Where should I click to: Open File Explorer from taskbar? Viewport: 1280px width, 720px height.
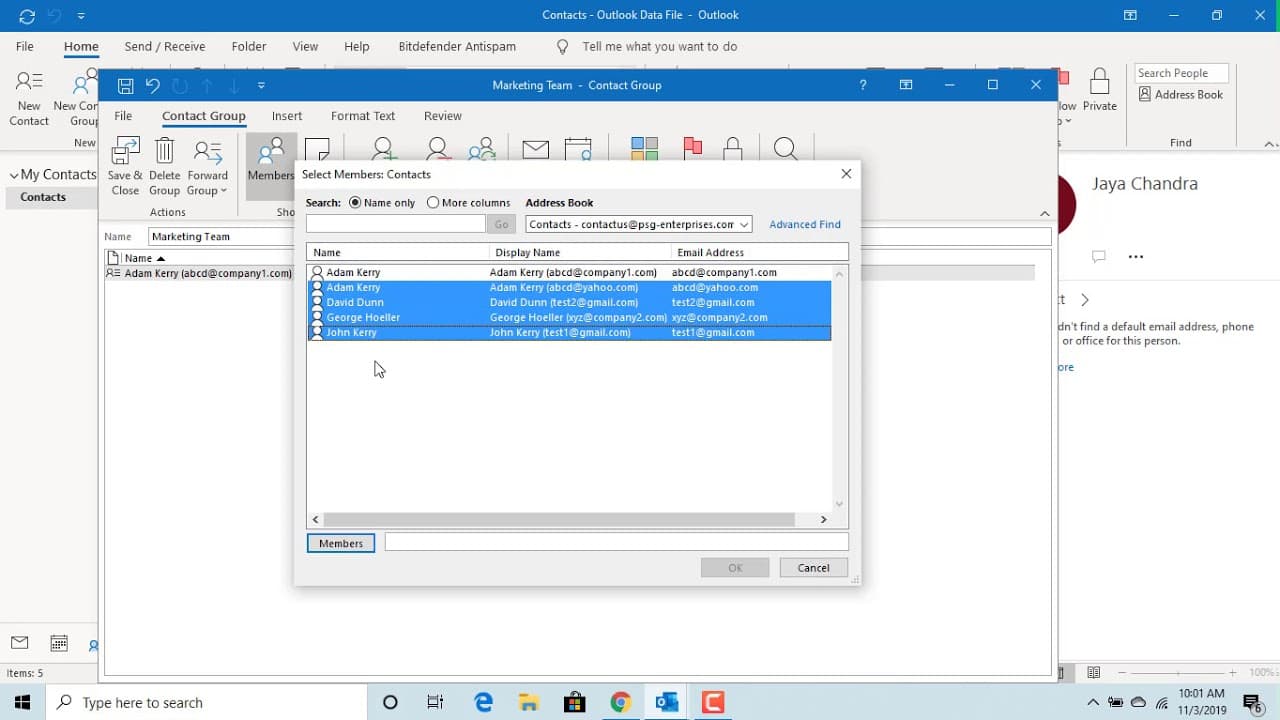(529, 702)
